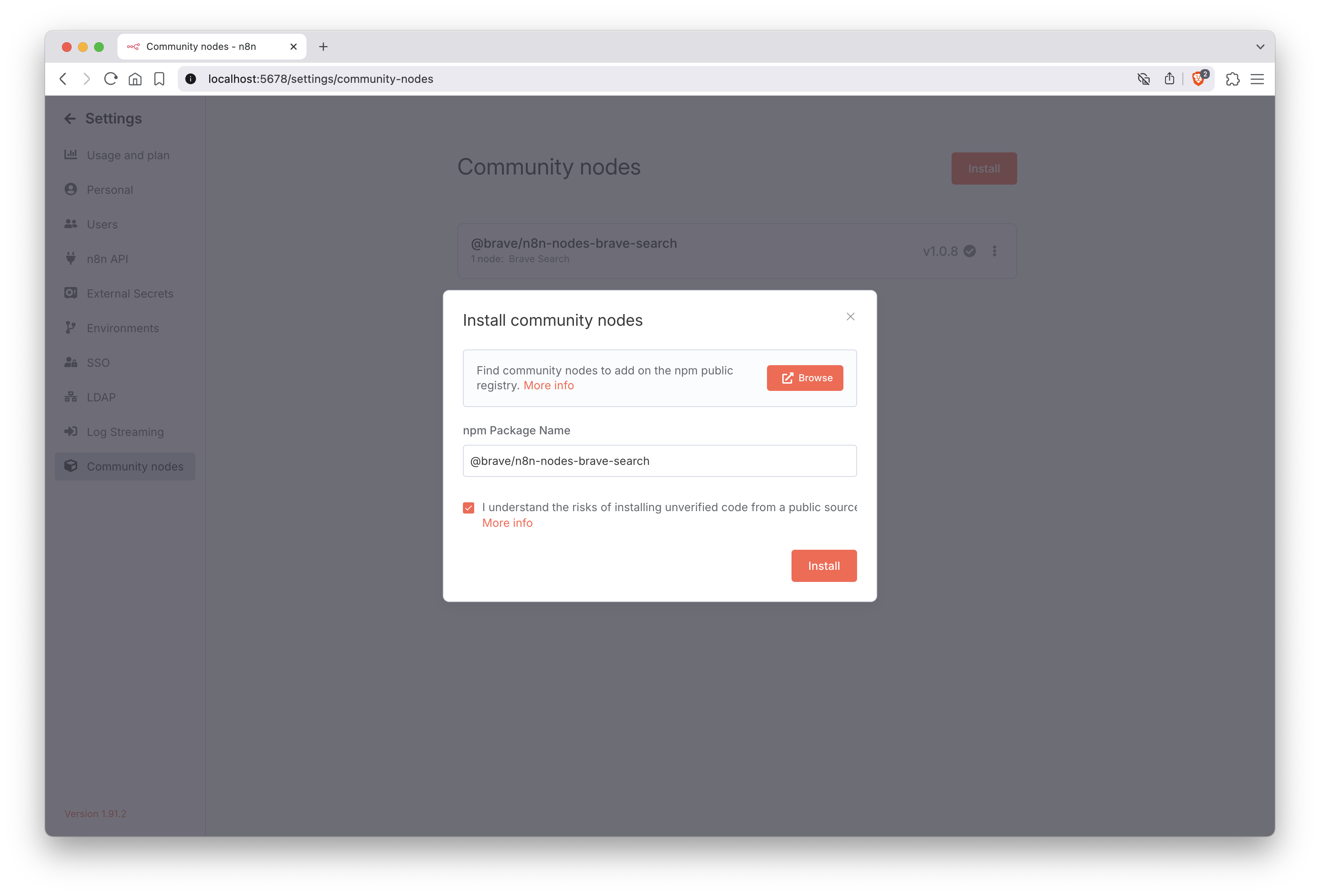Click the Browse button

click(x=805, y=378)
